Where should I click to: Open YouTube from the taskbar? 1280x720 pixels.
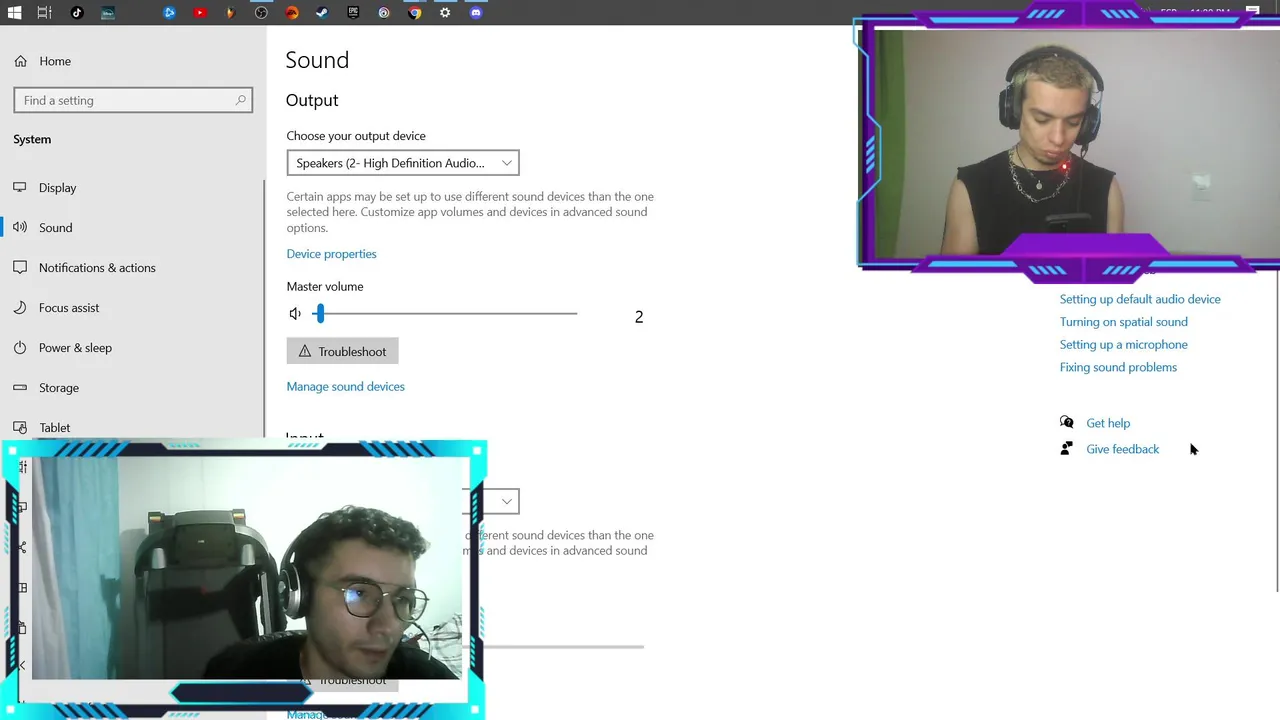(200, 12)
